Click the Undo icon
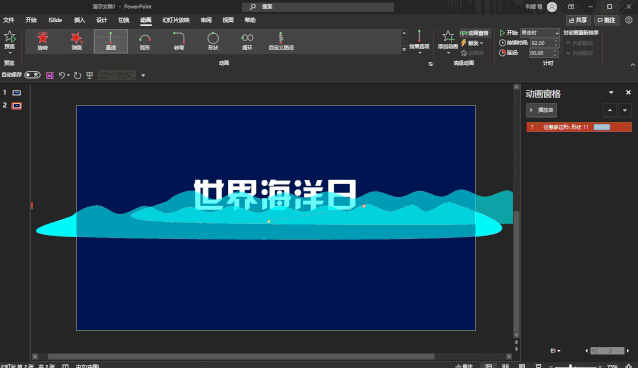This screenshot has width=638, height=368. (61, 75)
